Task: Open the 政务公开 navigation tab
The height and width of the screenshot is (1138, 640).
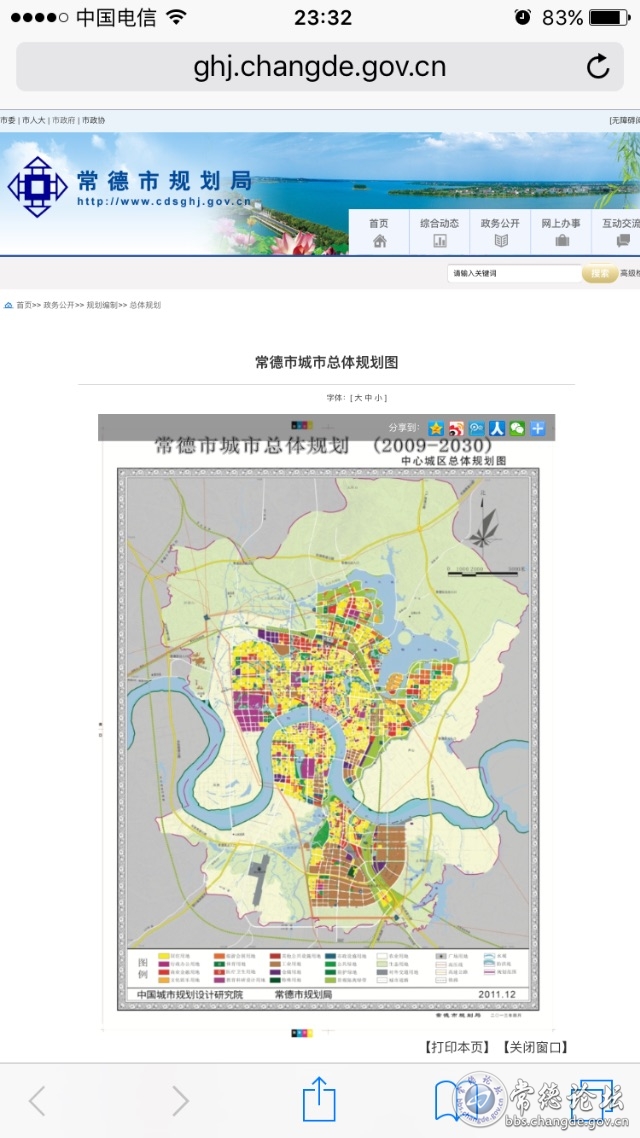Action: click(501, 232)
